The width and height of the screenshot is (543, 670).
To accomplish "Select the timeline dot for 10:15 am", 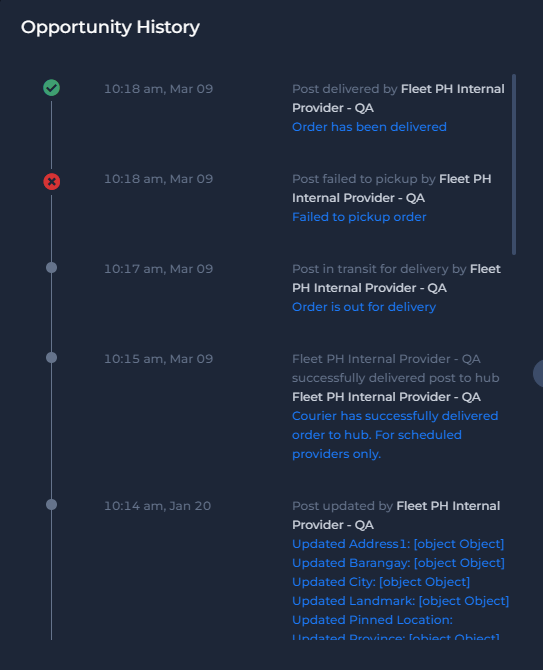I will (x=51, y=358).
